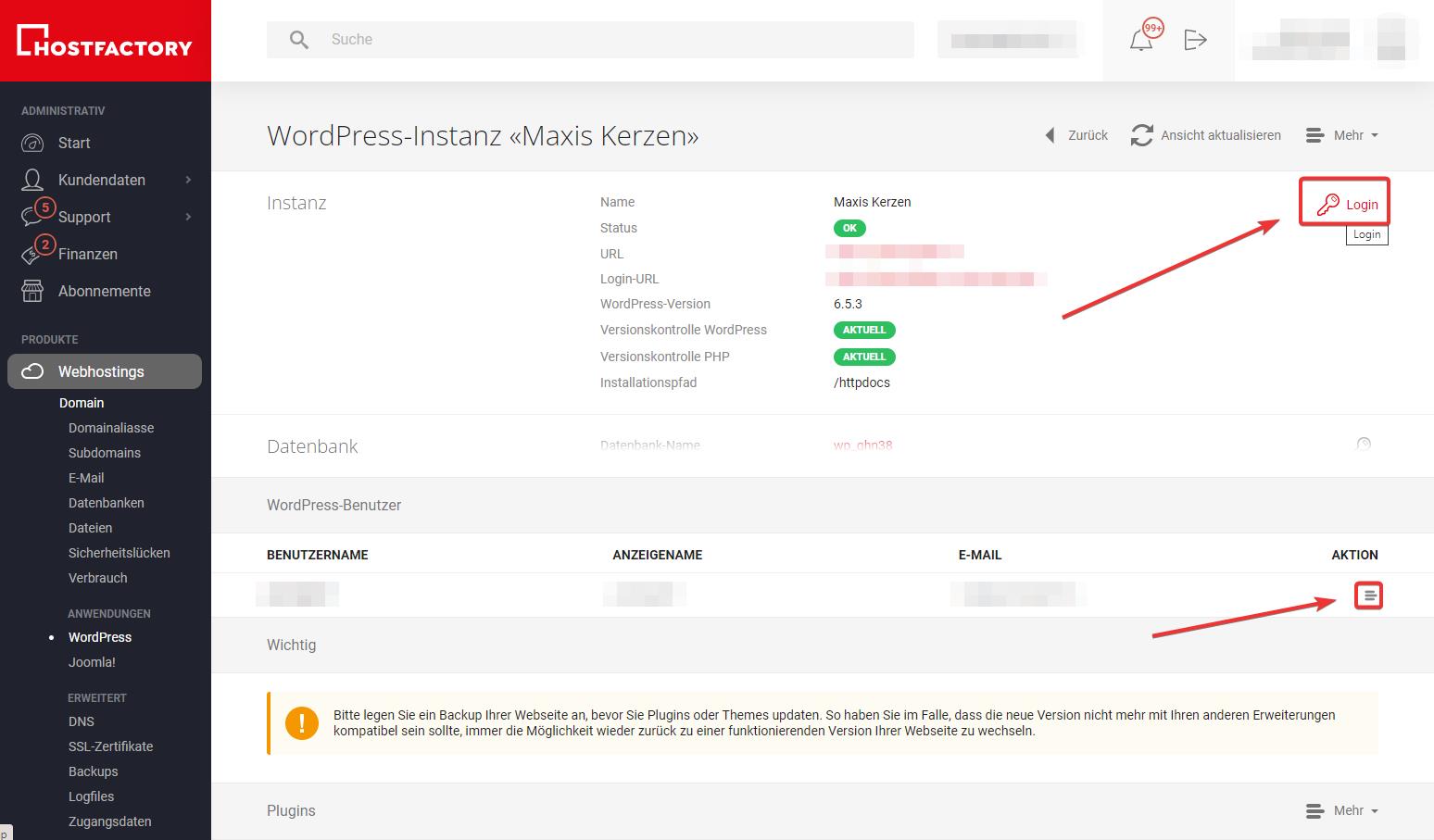Screen dimensions: 1434x840
Task: Click the Abonnemente shop icon
Action: (x=32, y=291)
